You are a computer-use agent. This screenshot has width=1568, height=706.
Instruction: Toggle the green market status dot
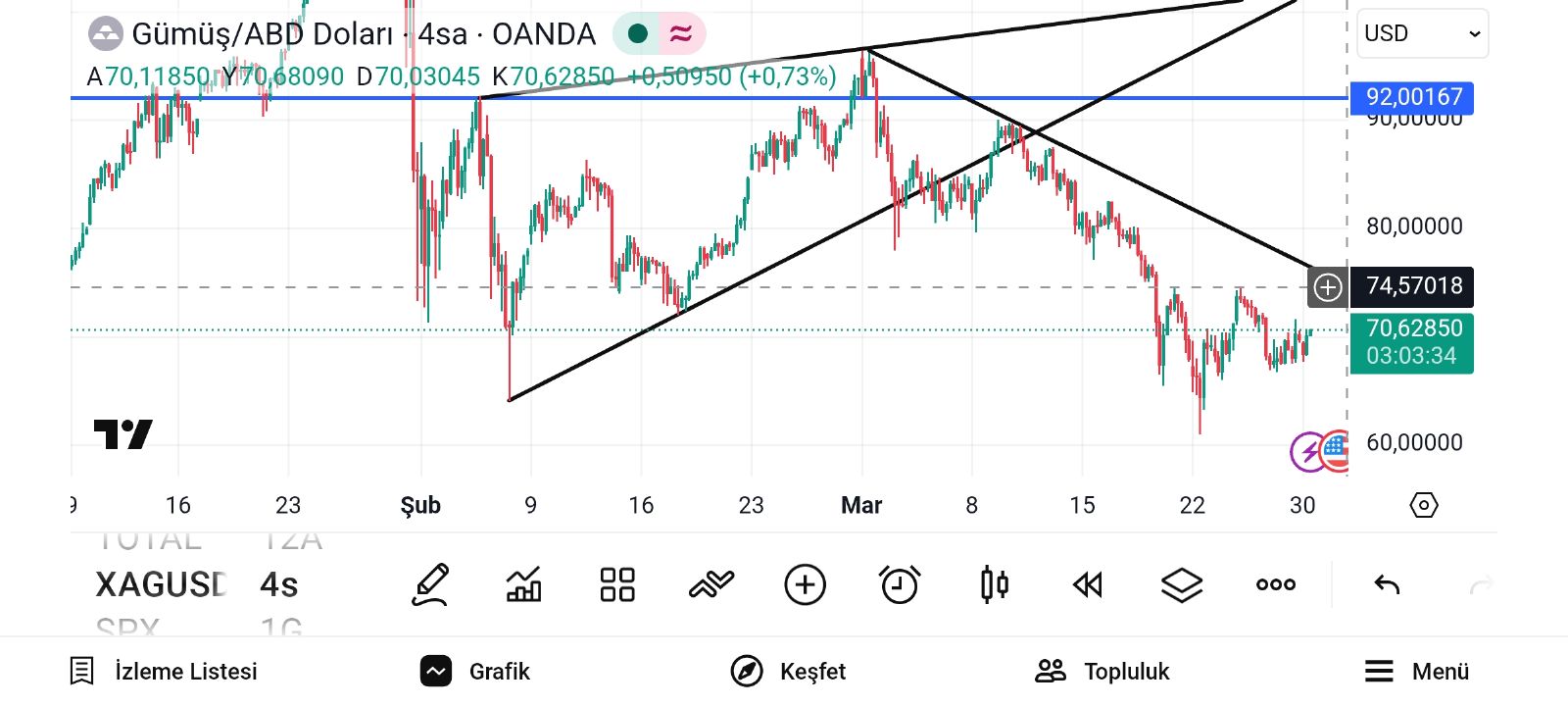pos(638,34)
